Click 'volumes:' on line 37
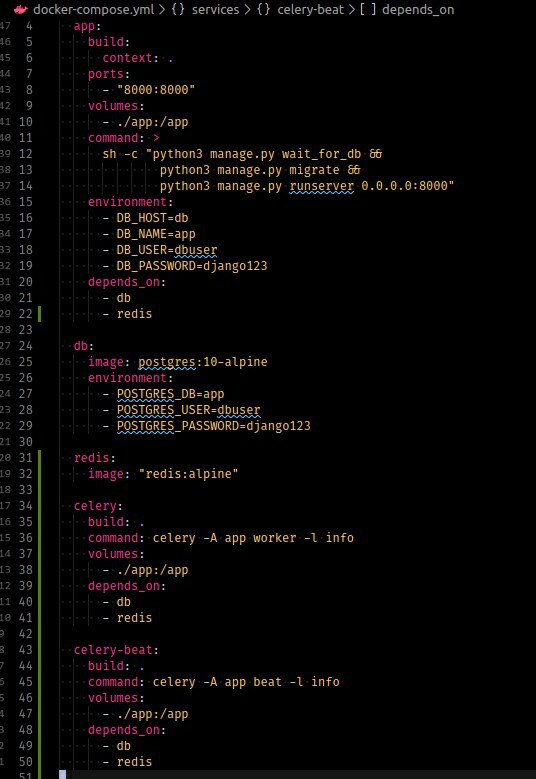The width and height of the screenshot is (536, 779). [x=116, y=553]
